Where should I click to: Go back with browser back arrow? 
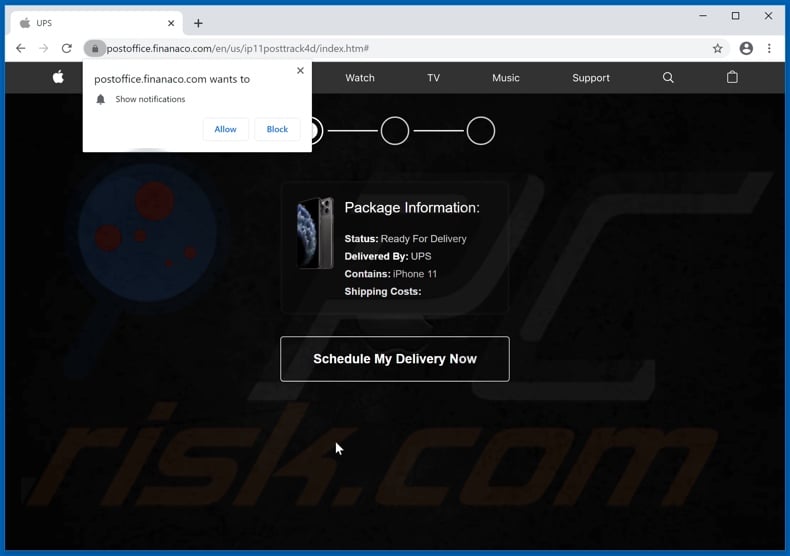coord(21,48)
